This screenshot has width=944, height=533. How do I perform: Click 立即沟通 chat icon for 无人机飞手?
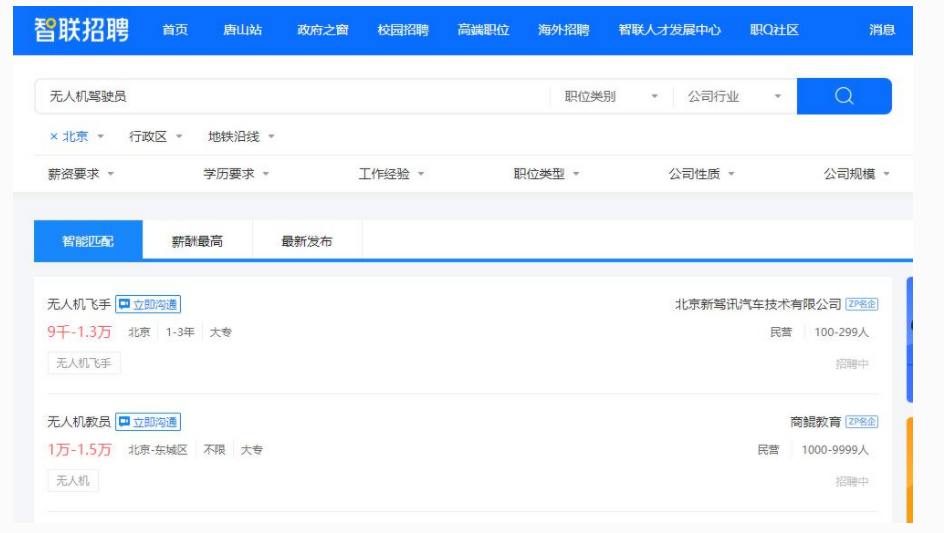coord(148,304)
